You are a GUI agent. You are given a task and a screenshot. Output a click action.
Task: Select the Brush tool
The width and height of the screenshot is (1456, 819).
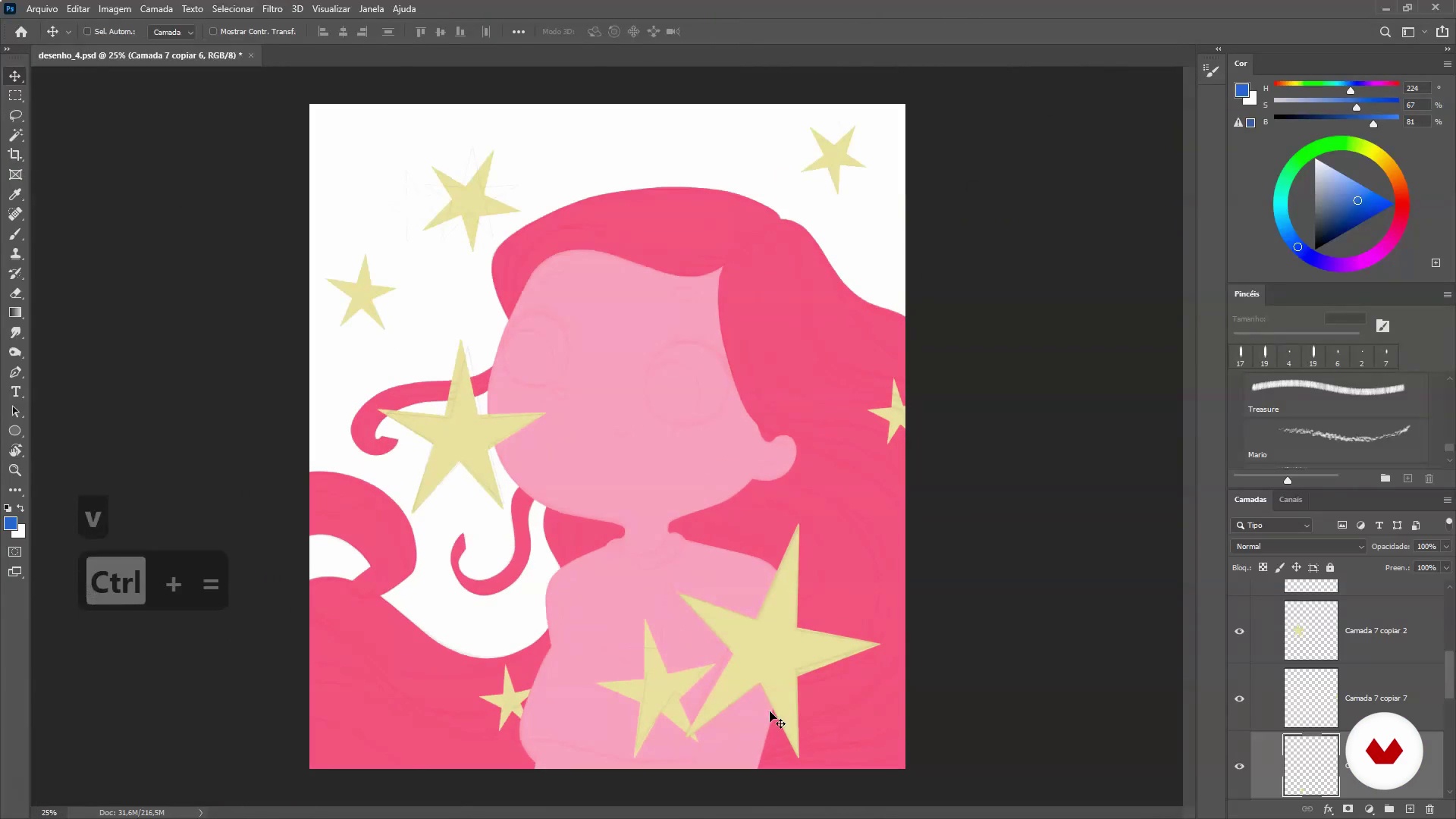15,234
